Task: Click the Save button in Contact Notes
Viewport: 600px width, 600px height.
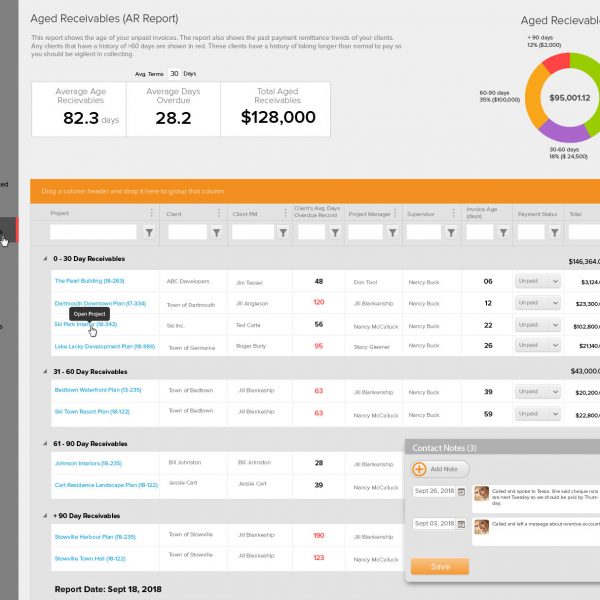Action: (x=440, y=566)
